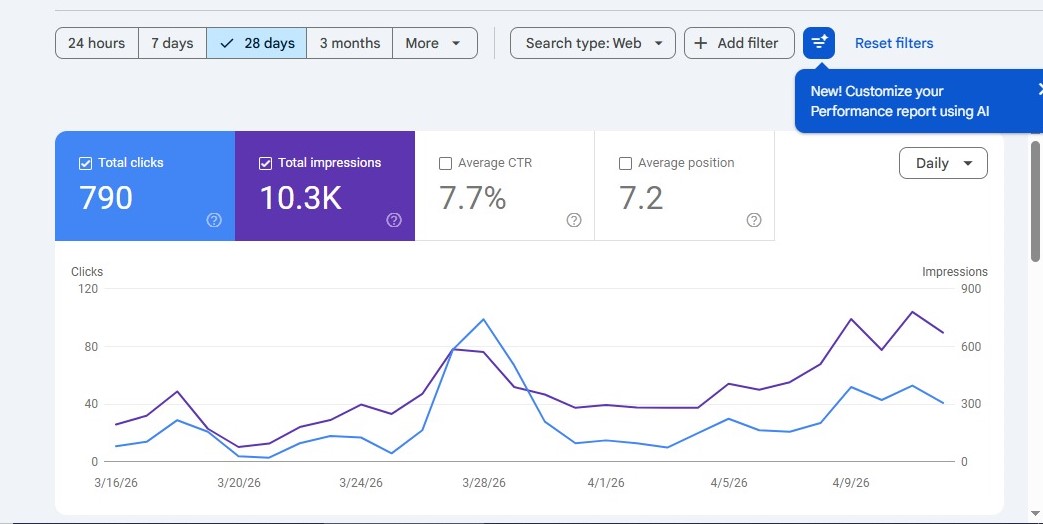Click the 10.3K total impressions value
Screen dimensions: 1043x524
click(301, 198)
